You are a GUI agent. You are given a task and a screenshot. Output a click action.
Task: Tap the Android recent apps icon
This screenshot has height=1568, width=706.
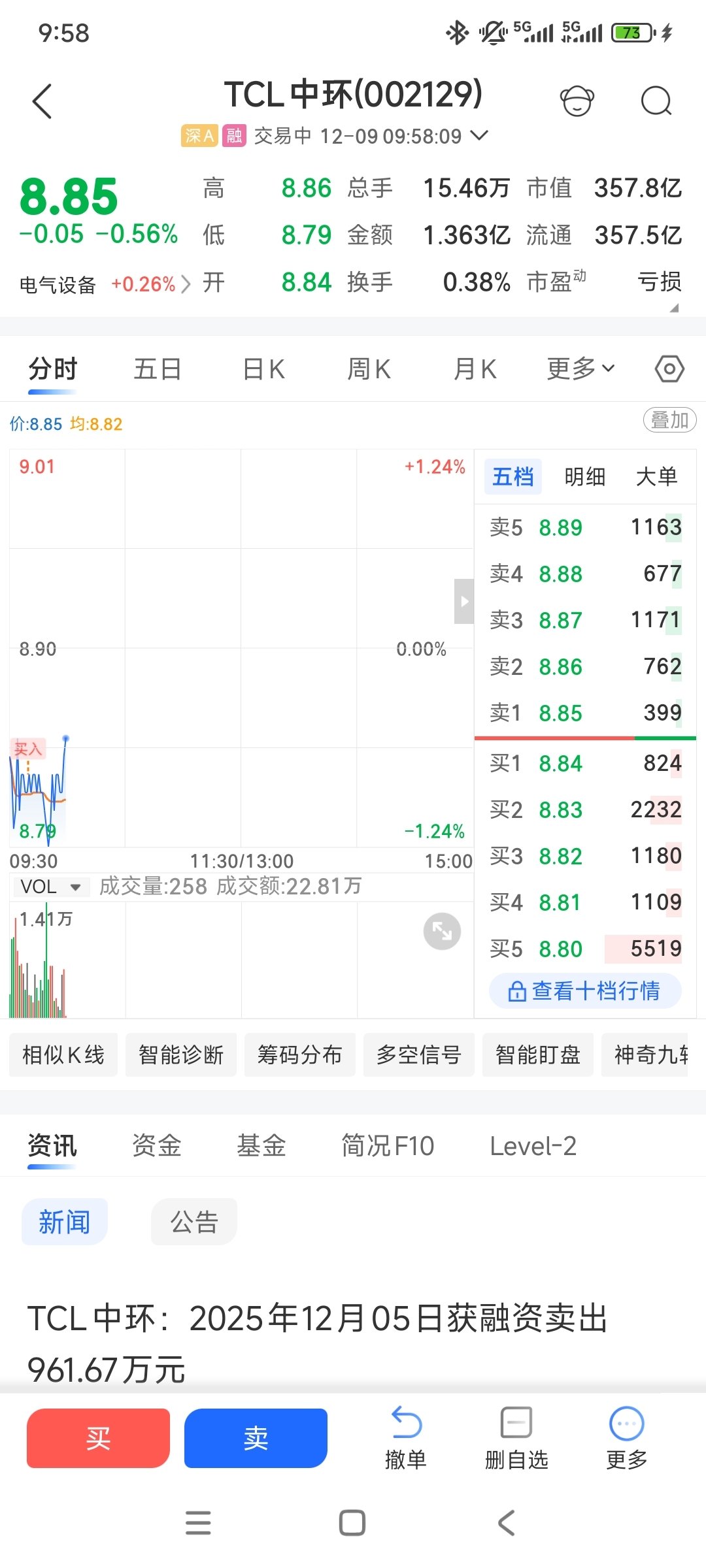click(198, 1523)
